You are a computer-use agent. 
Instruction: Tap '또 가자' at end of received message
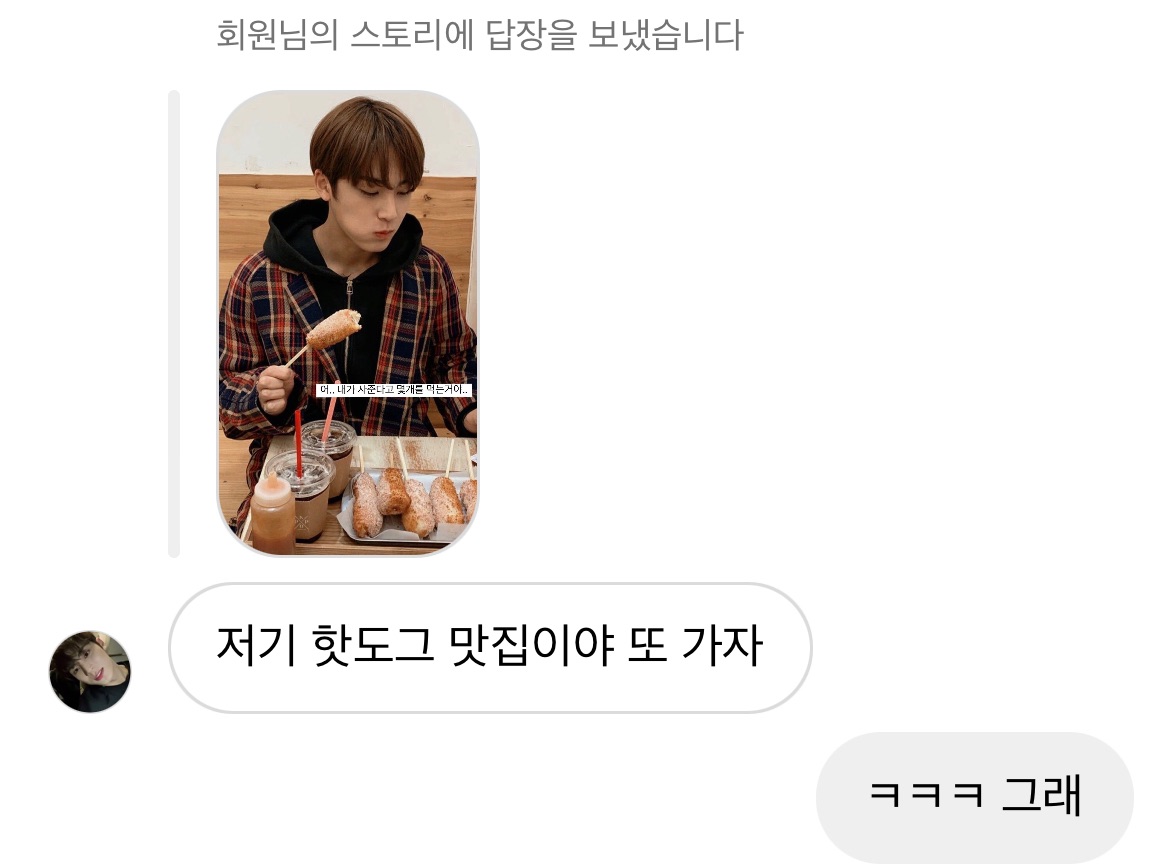(x=695, y=646)
